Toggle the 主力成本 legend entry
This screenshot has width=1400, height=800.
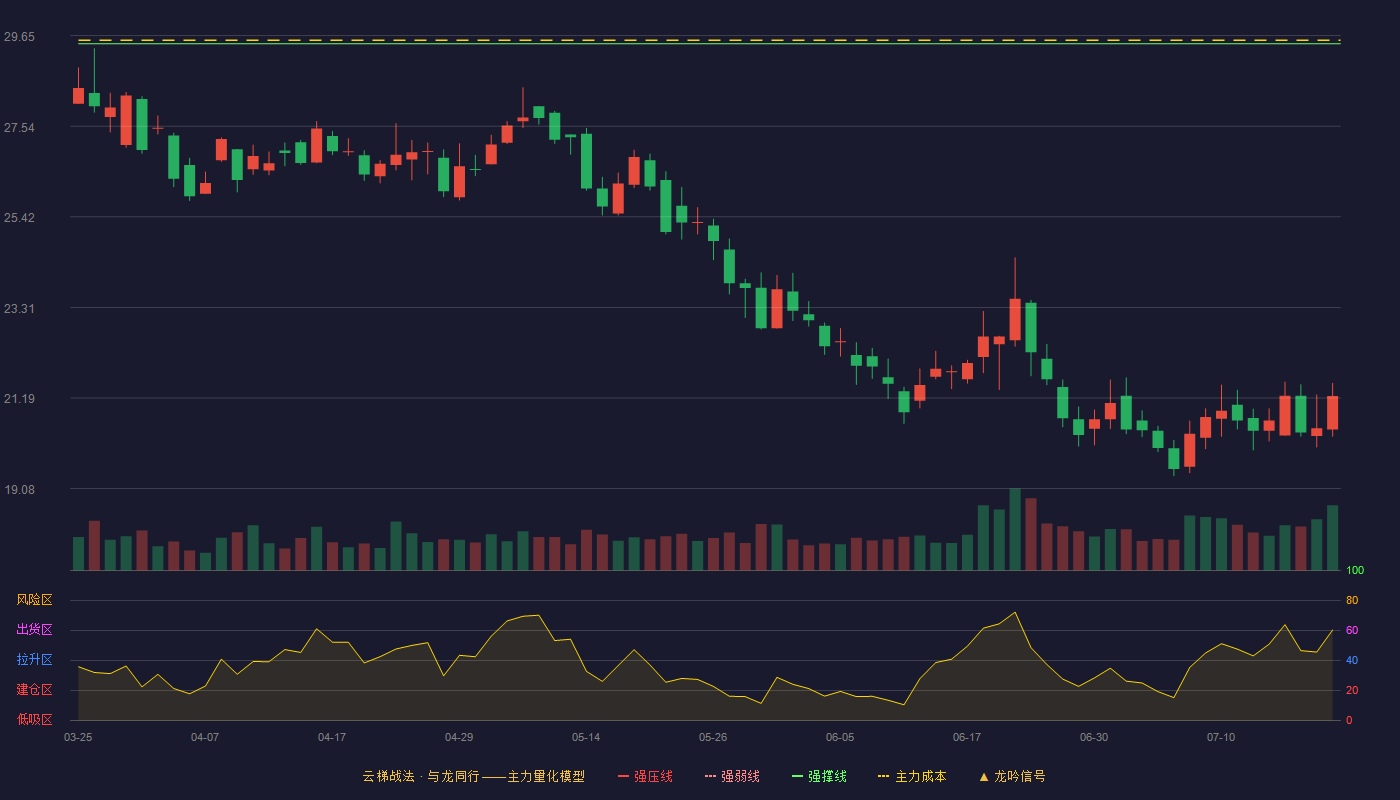tap(912, 776)
